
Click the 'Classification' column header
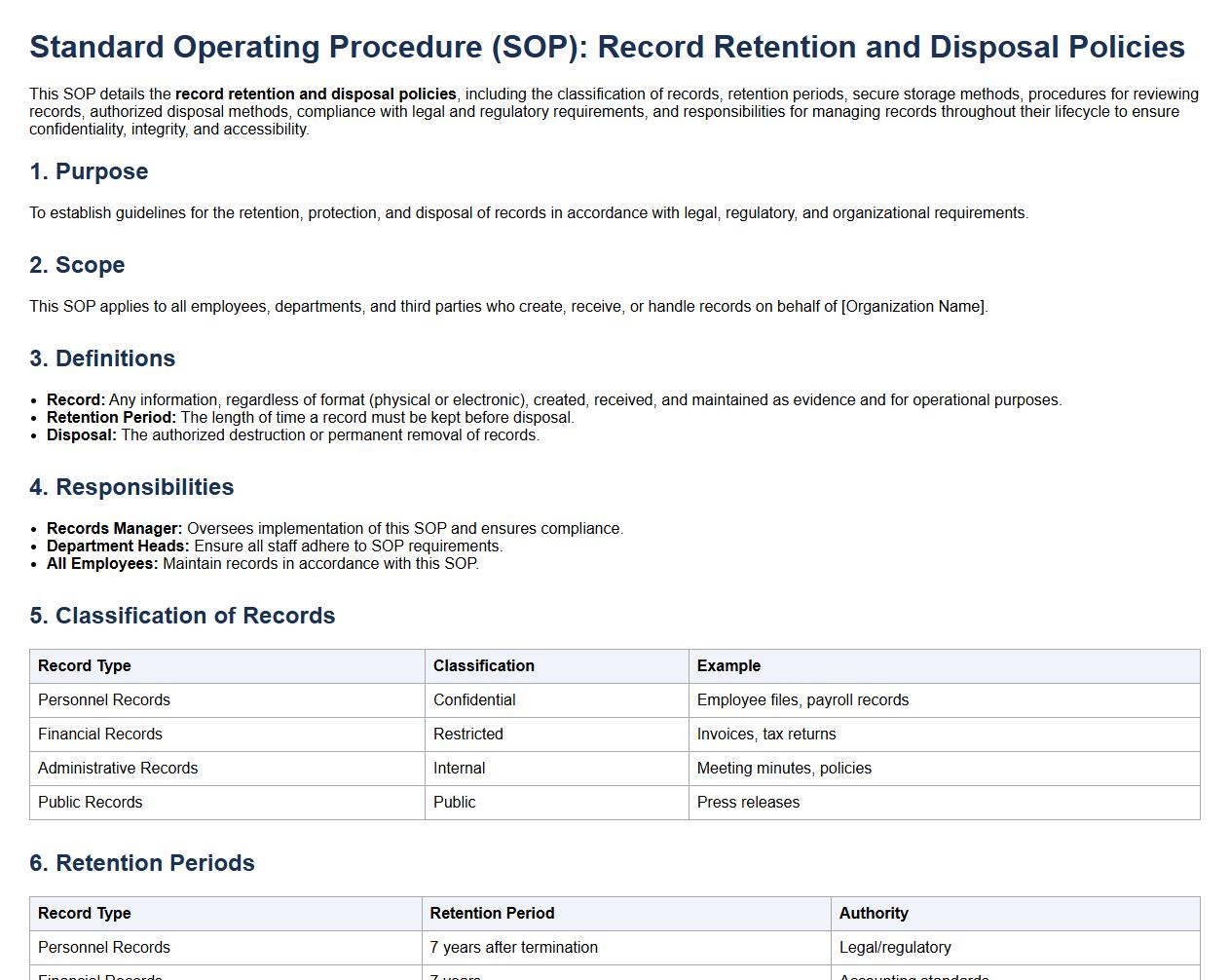[484, 665]
